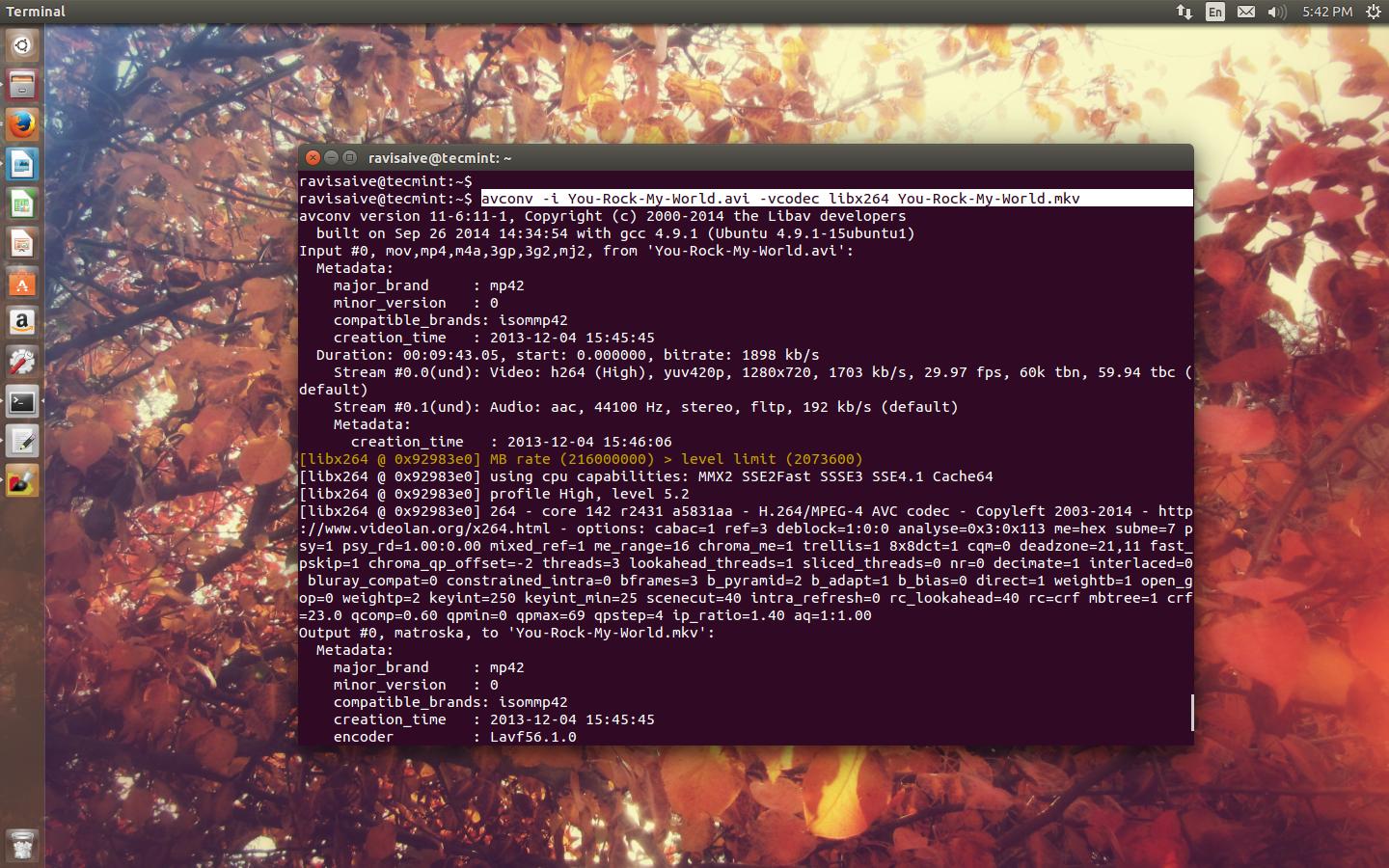Click the avconv version 11-6:11-1 line
1389x868 pixels.
tap(602, 216)
